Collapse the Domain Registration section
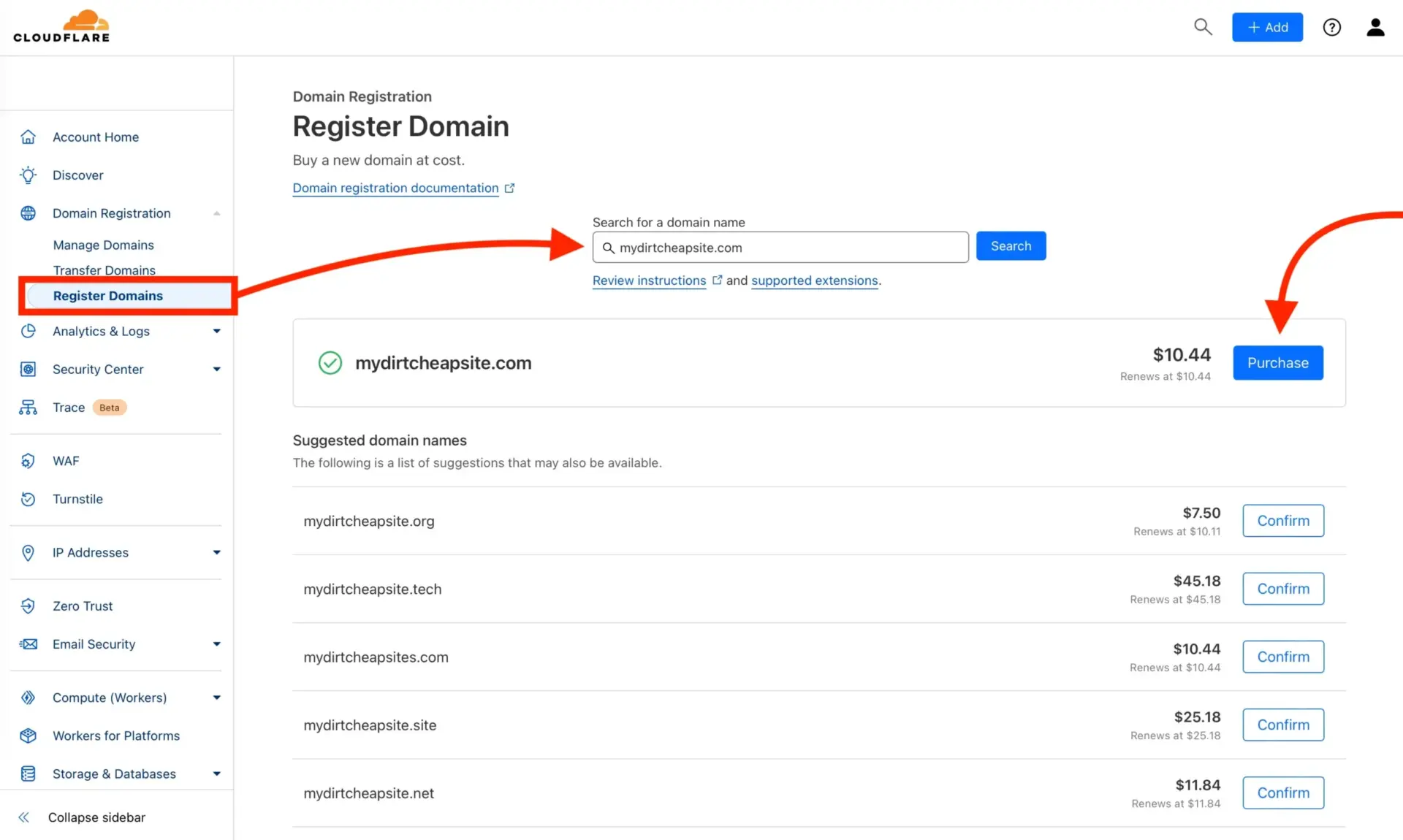The image size is (1403, 840). (x=216, y=213)
